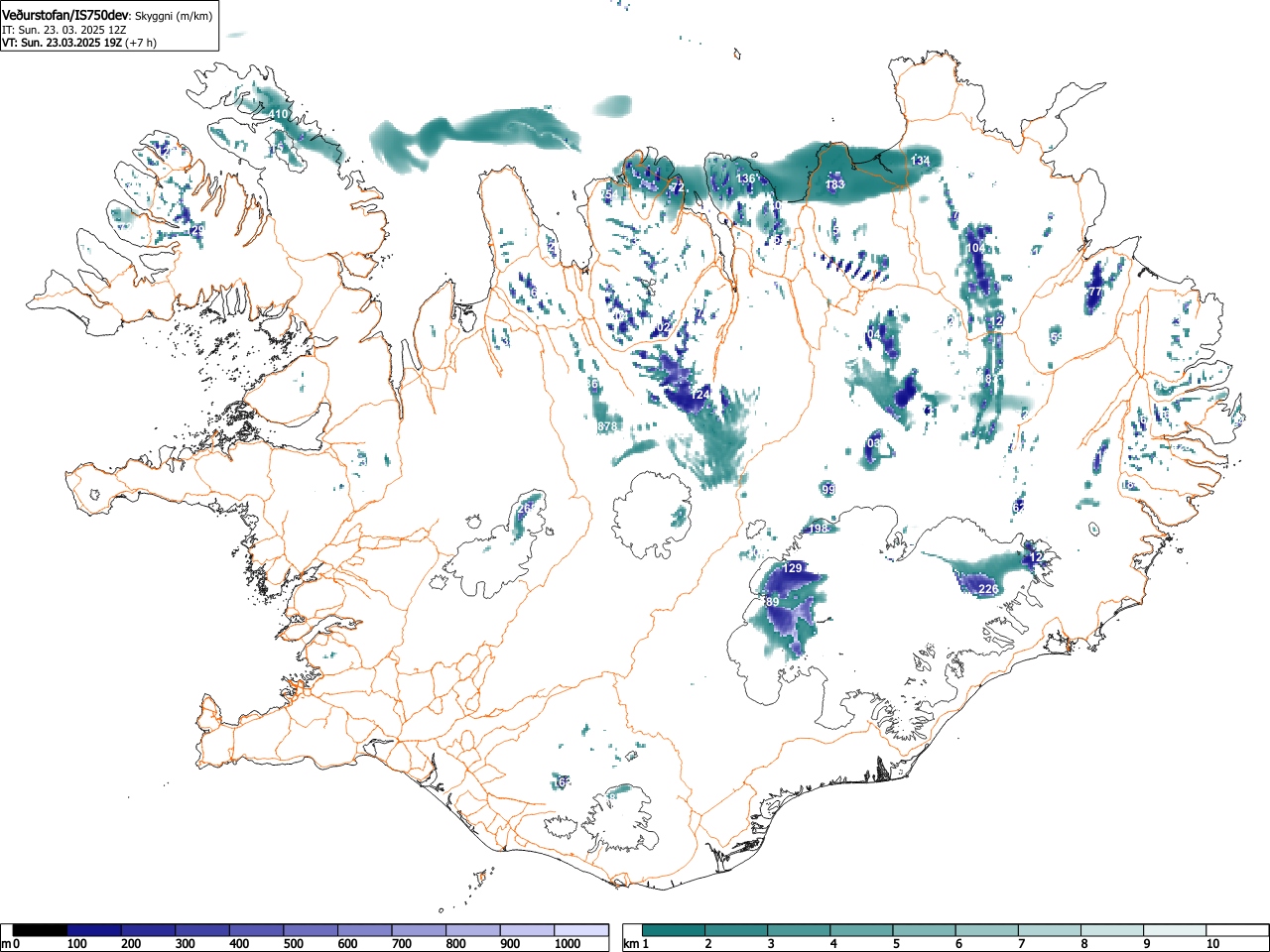Select the medium teal 4–5 km legend swatch

[x=862, y=930]
